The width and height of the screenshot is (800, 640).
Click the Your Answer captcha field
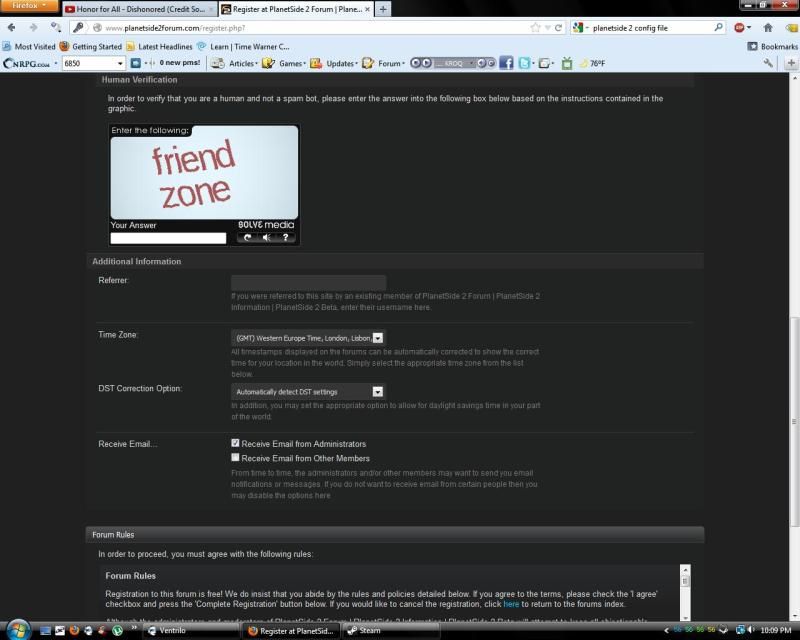tap(168, 238)
